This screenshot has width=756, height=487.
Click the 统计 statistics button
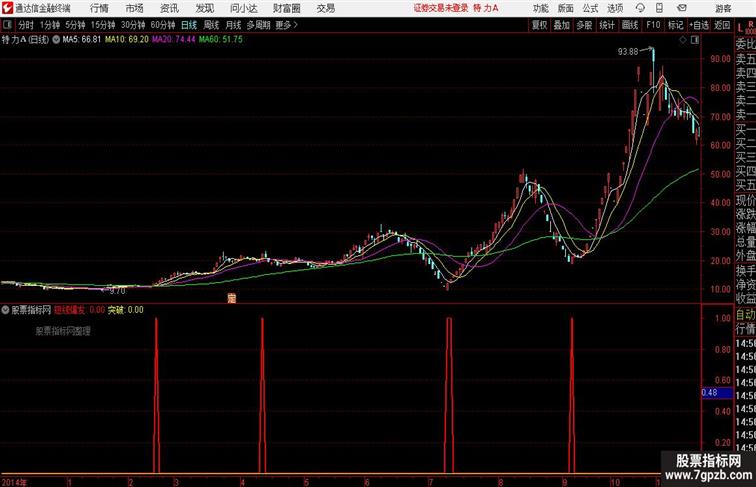(x=607, y=25)
